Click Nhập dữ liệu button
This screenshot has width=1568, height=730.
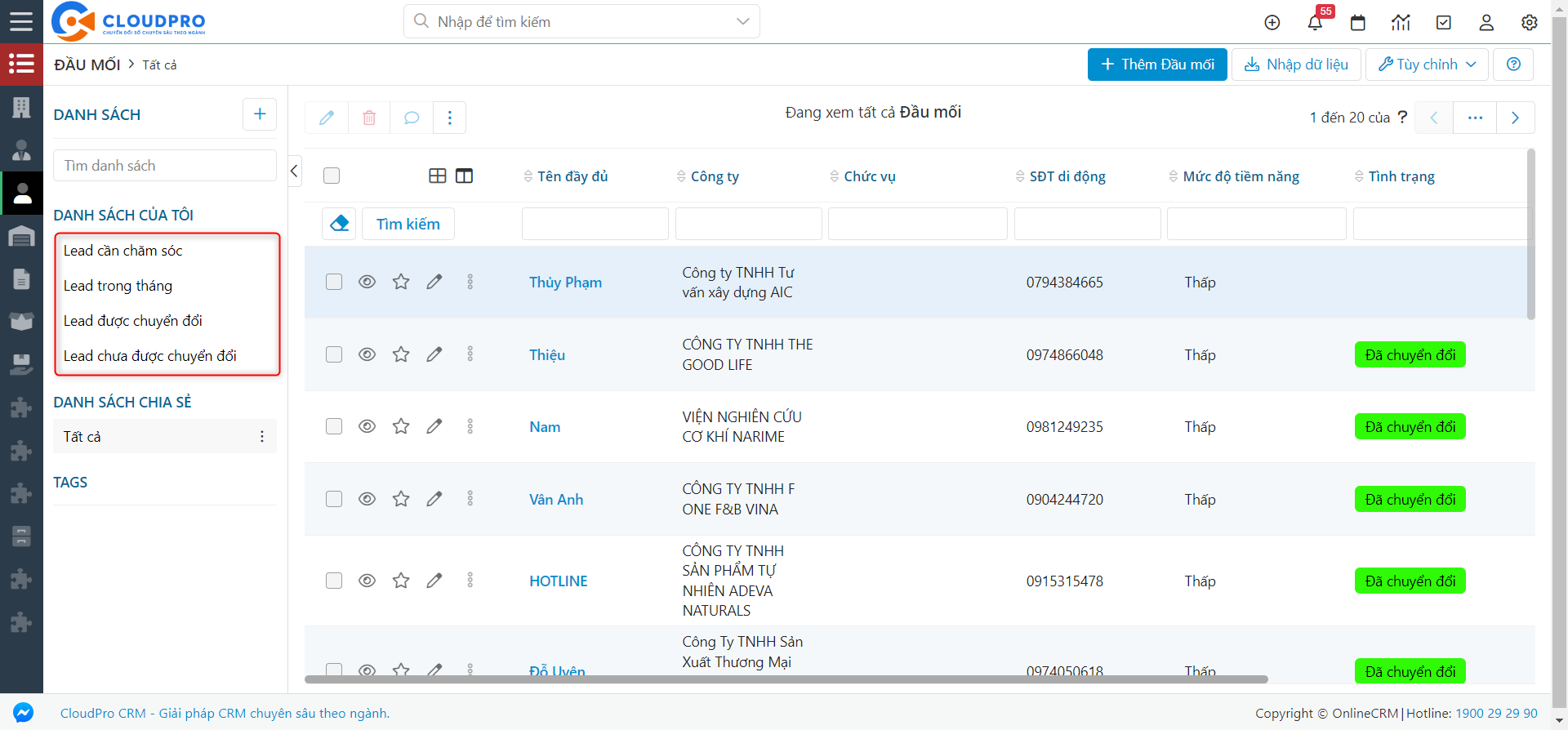coord(1296,65)
